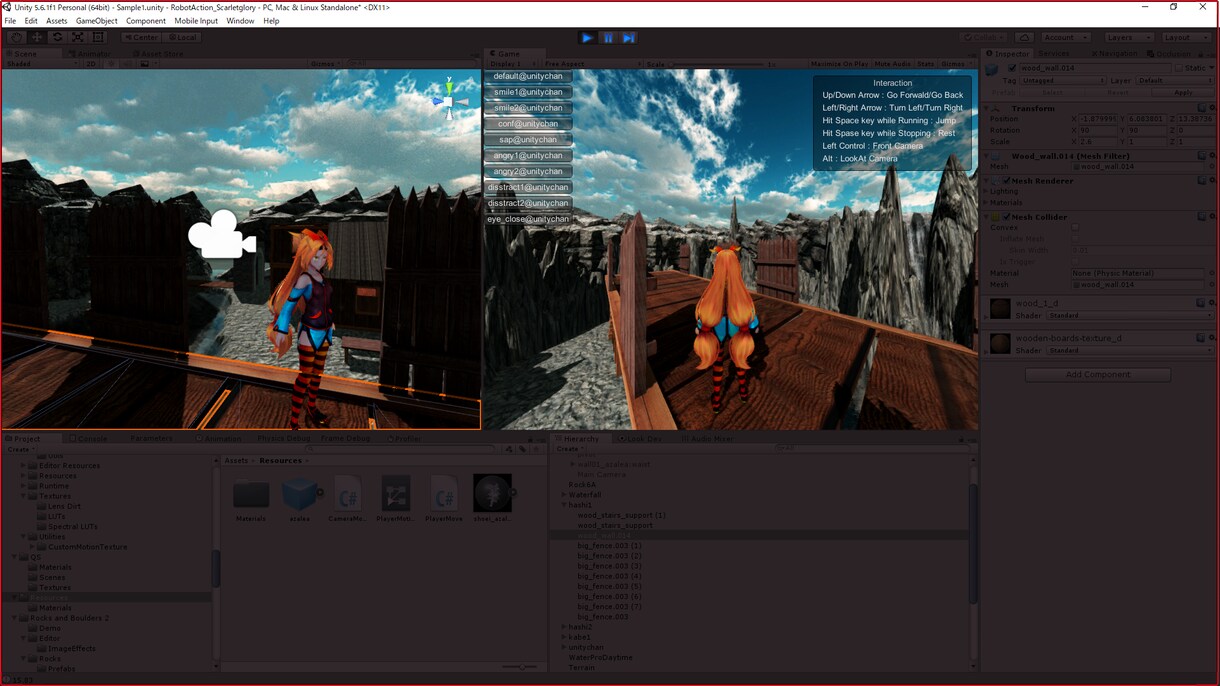Select the Rect transform tool
This screenshot has width=1220, height=686.
pos(98,37)
